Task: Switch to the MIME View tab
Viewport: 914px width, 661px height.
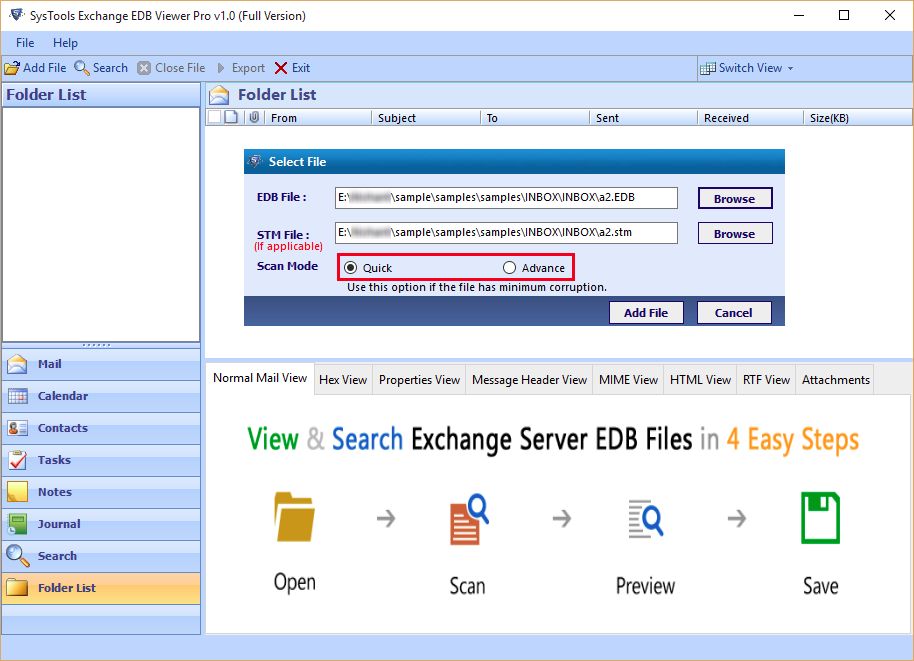Action: [x=628, y=380]
